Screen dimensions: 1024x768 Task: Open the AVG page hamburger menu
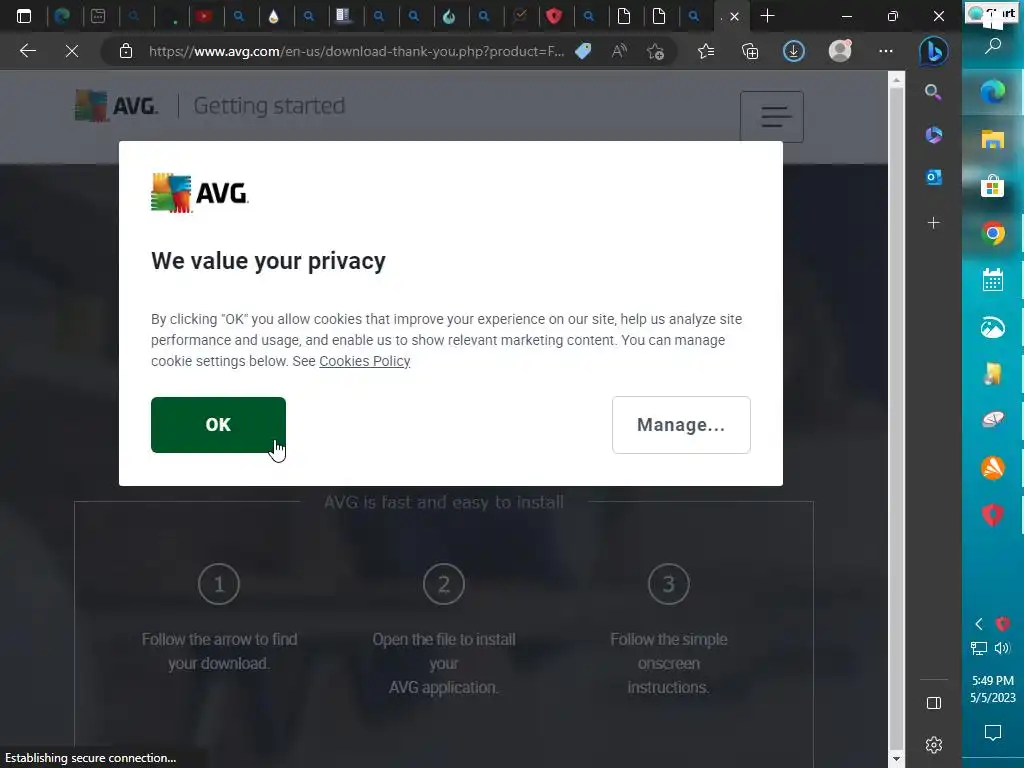tap(772, 117)
